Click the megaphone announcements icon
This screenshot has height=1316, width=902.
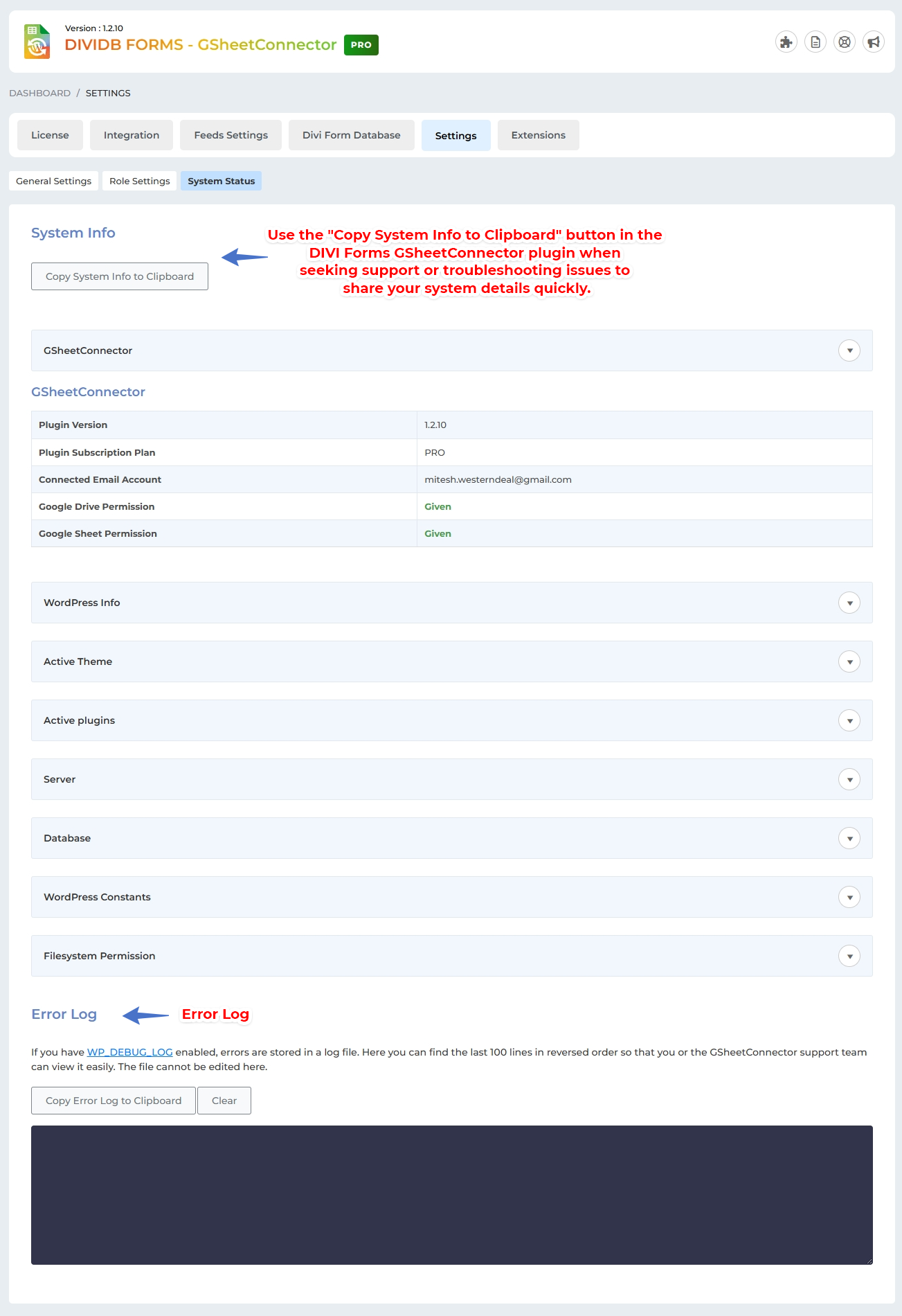point(874,42)
